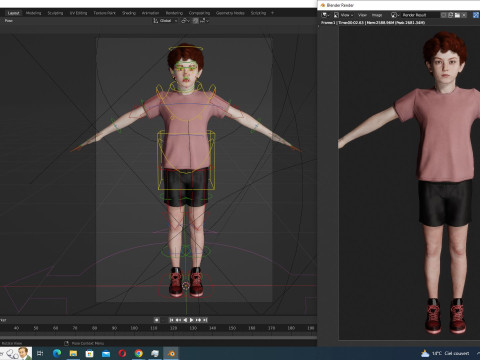Launch Microsoft Edge from the taskbar
Screen dimensions: 480x360
(57, 353)
